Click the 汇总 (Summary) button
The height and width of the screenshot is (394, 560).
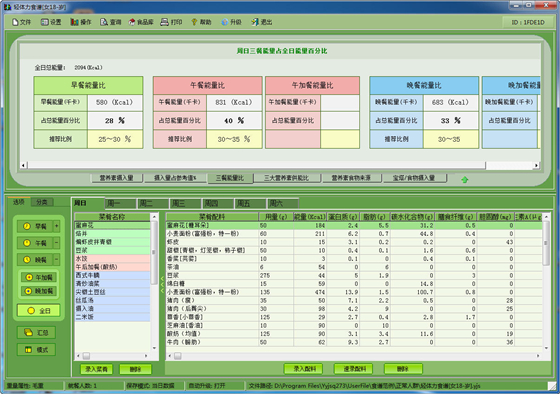coord(36,333)
